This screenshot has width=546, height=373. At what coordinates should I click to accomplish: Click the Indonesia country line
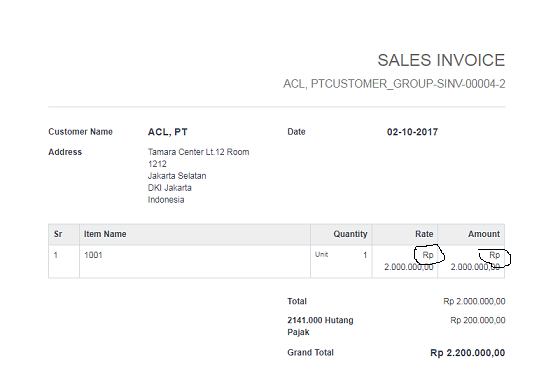(166, 200)
